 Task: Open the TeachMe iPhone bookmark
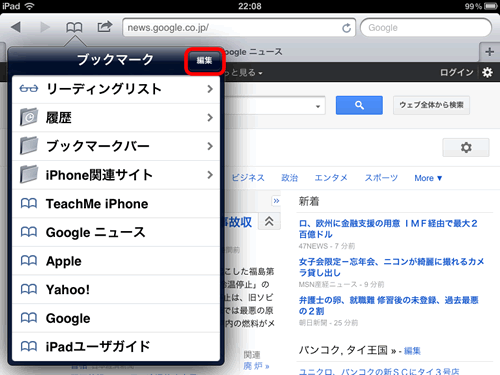click(x=116, y=204)
